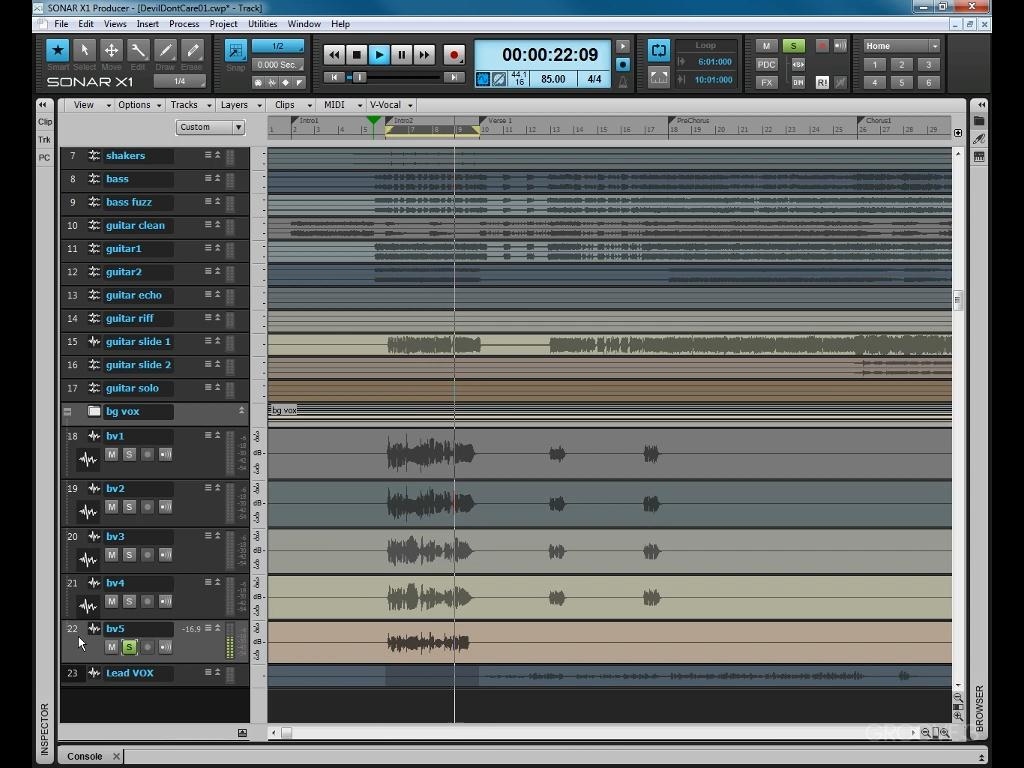Image resolution: width=1024 pixels, height=768 pixels.
Task: Click the PreChorus timeline marker
Action: (689, 121)
